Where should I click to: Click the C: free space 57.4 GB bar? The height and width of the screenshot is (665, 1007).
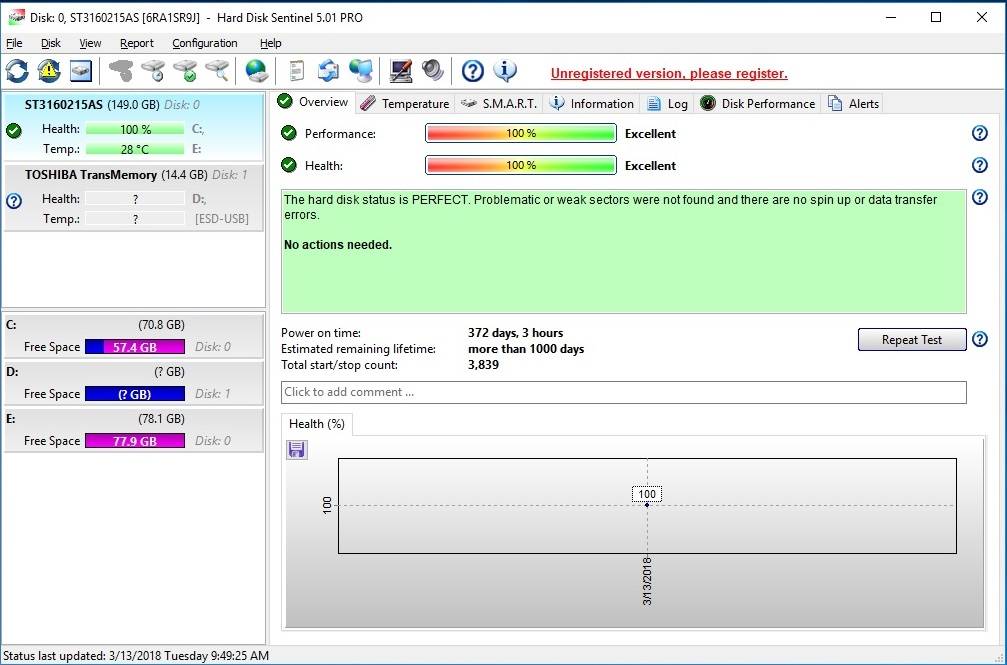tap(135, 347)
